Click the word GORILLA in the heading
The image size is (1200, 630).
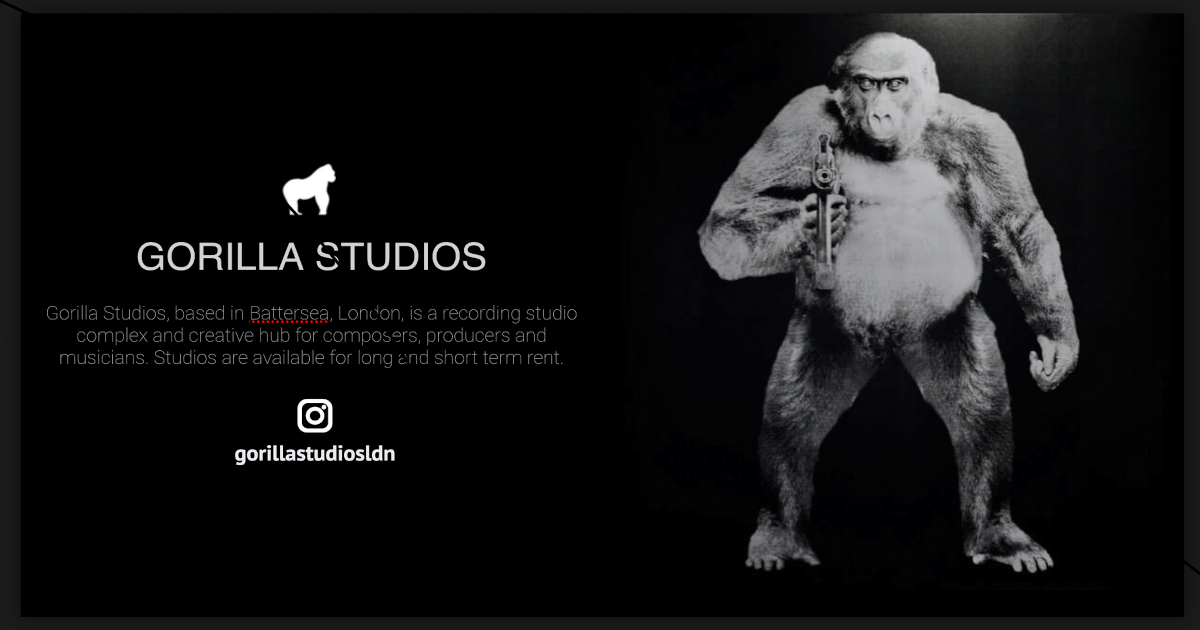220,257
